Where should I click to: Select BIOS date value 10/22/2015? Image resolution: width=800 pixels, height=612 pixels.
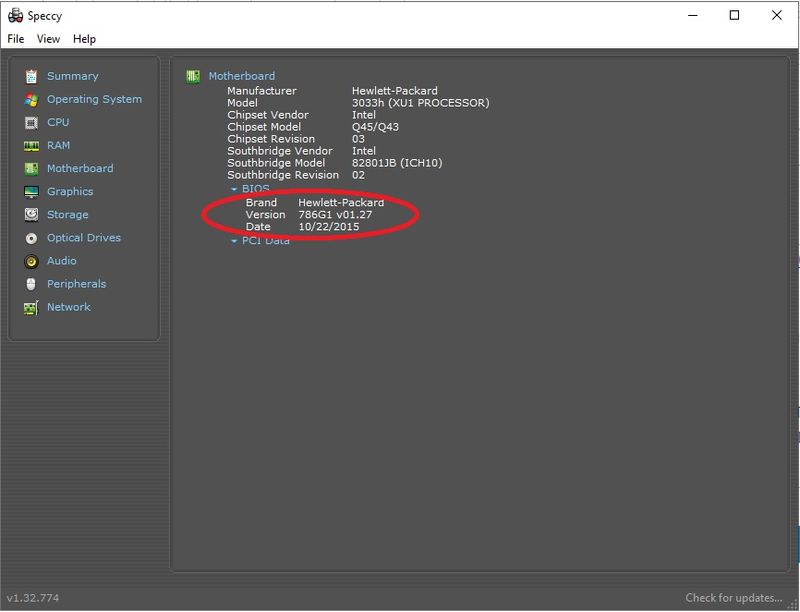click(x=329, y=226)
